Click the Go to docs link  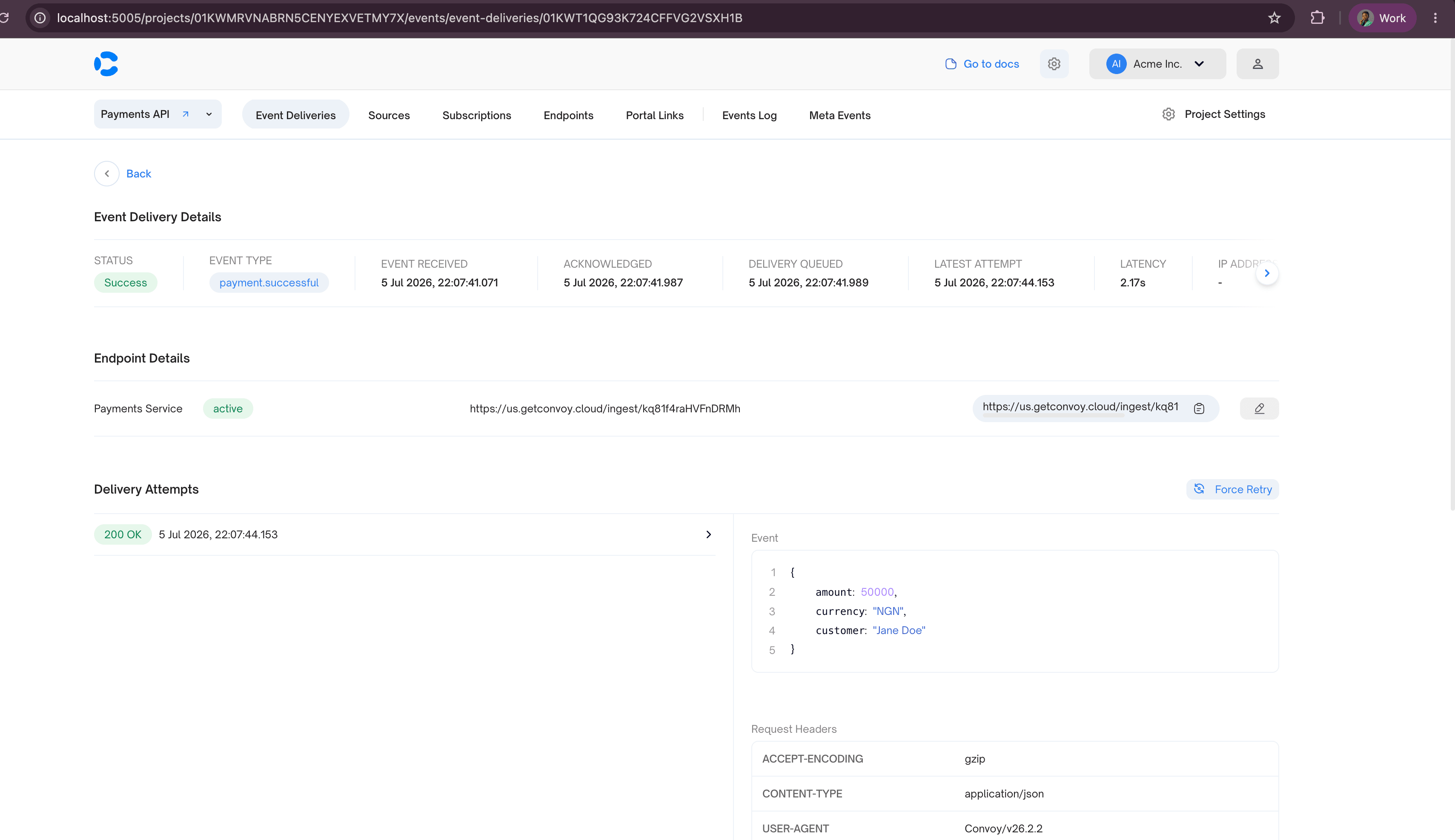(x=982, y=63)
